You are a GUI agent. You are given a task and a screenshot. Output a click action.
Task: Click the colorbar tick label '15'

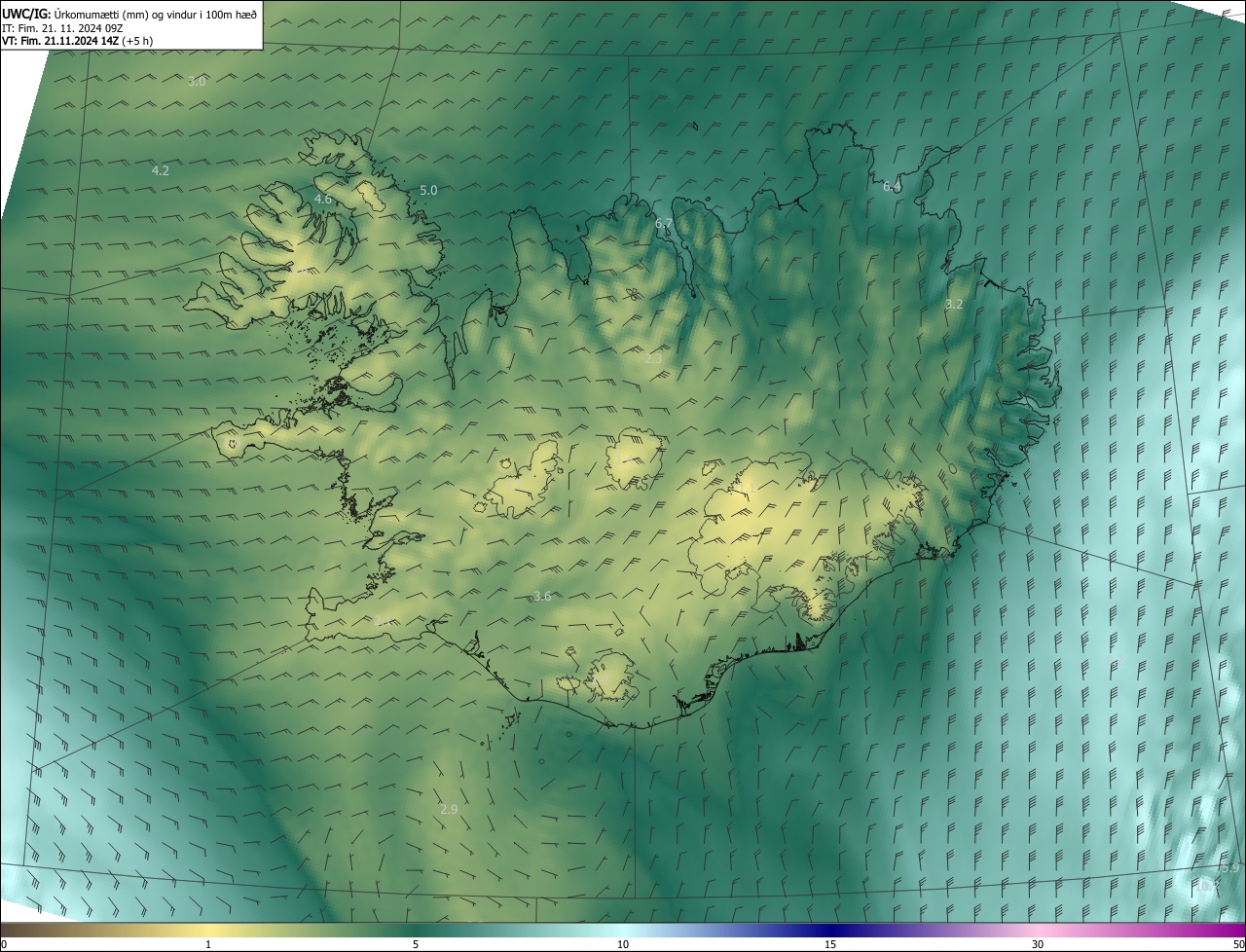tap(830, 944)
